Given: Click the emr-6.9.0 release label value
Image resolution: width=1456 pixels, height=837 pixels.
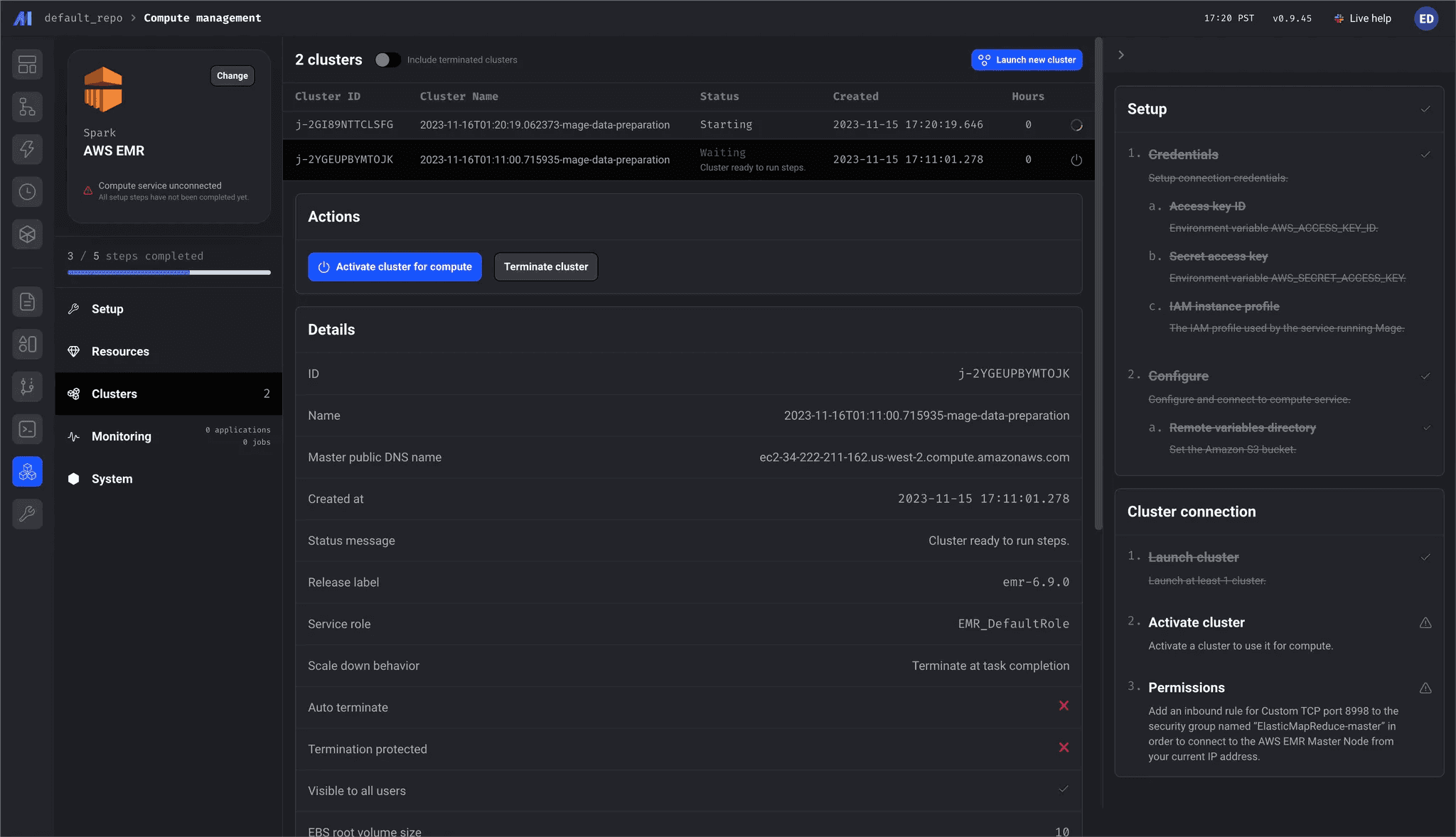Looking at the screenshot, I should [1036, 583].
